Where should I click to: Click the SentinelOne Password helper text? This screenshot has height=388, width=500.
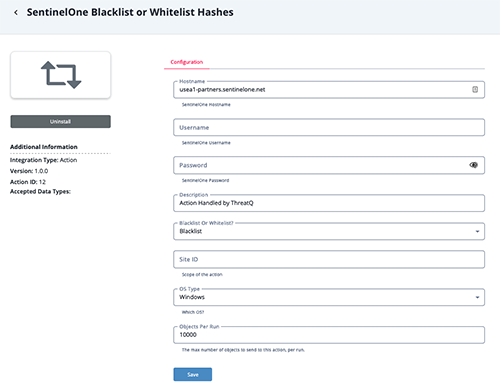[205, 180]
